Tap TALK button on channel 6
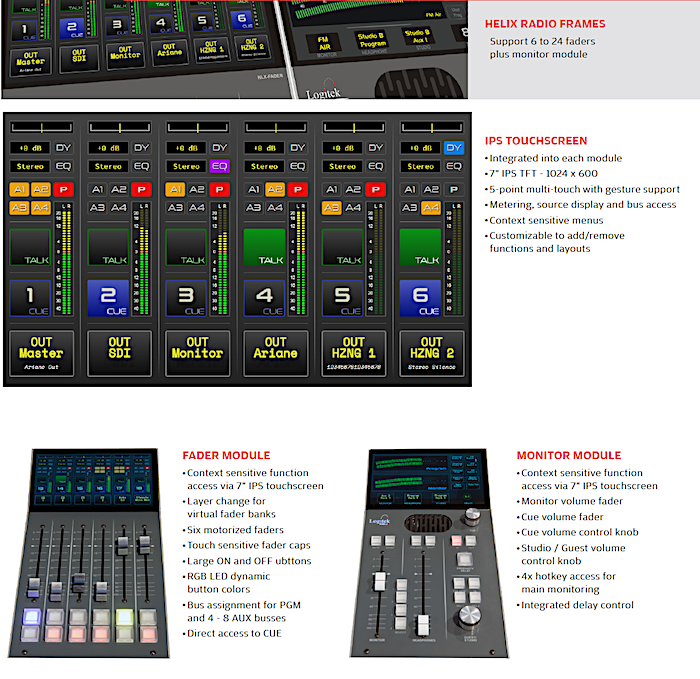Screen dimensions: 700x679 click(x=420, y=248)
